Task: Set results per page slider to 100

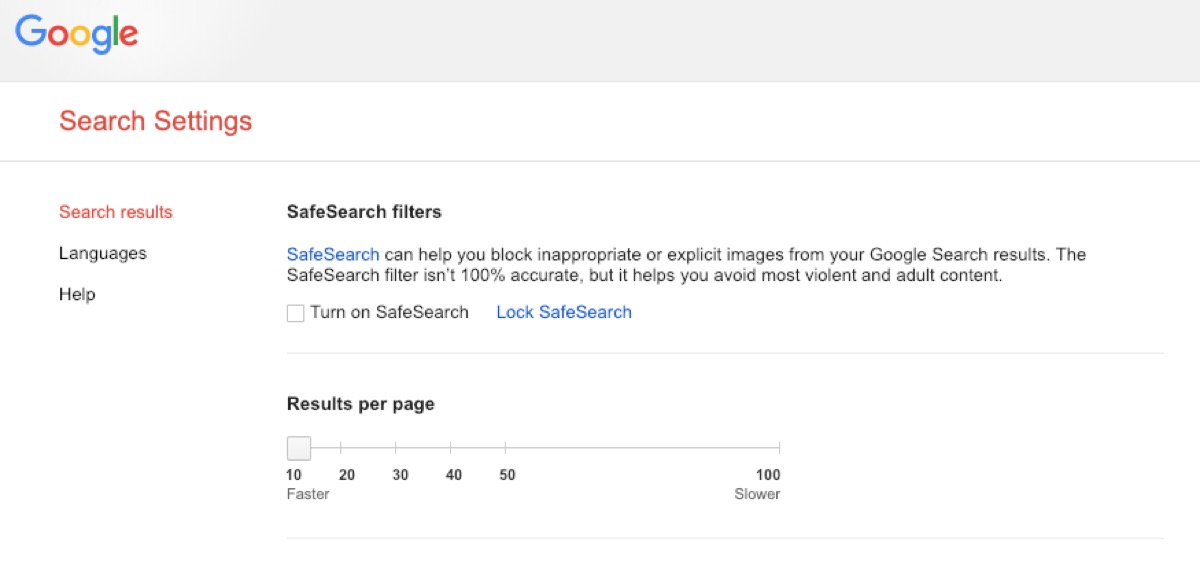Action: point(778,448)
